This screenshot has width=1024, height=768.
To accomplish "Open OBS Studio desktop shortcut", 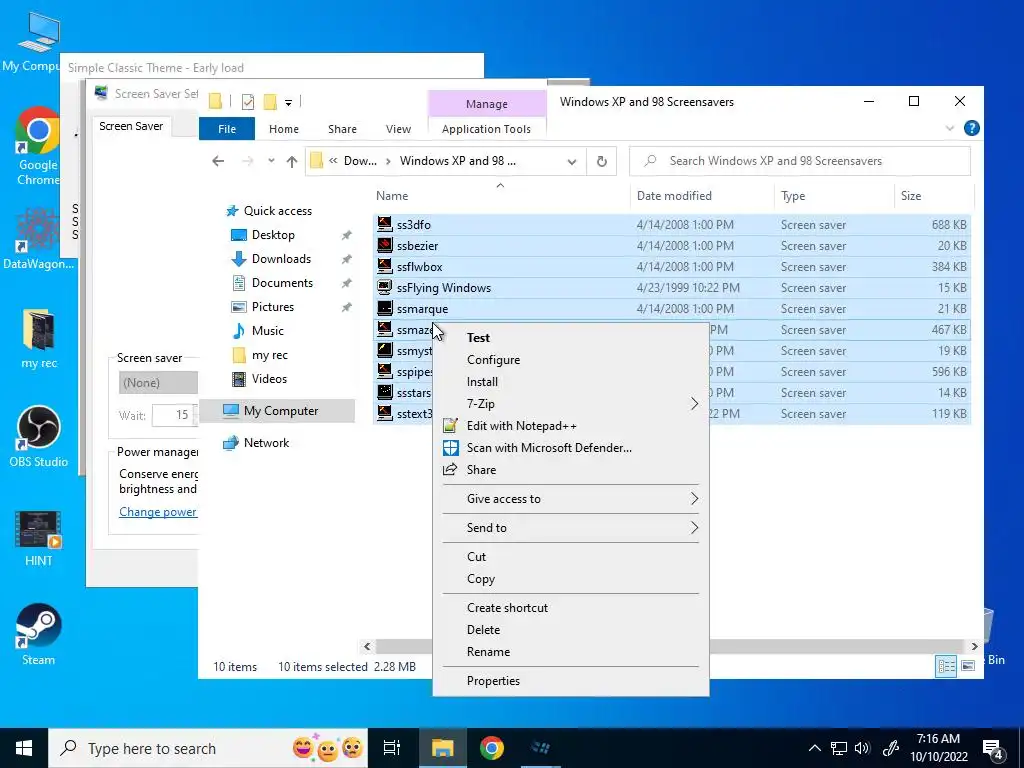I will point(38,436).
